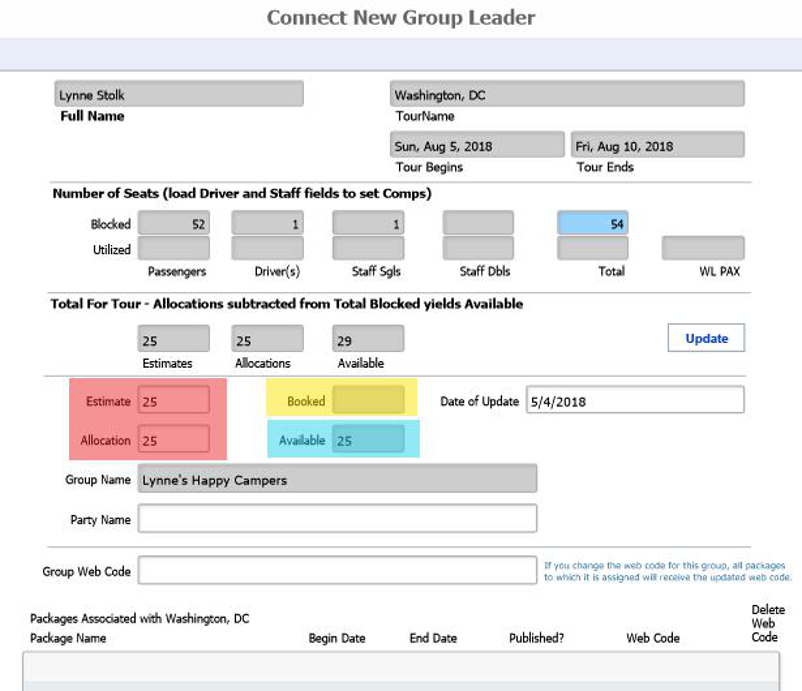Click the Full Name field
The width and height of the screenshot is (802, 691).
click(179, 95)
